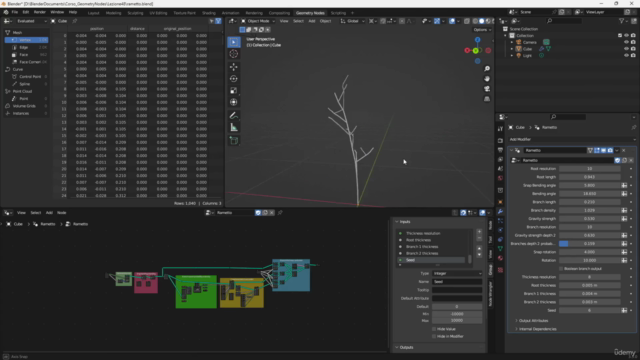Switch perspective/orthographic grid icon in viewport
The width and height of the screenshot is (640, 360).
pos(487,99)
